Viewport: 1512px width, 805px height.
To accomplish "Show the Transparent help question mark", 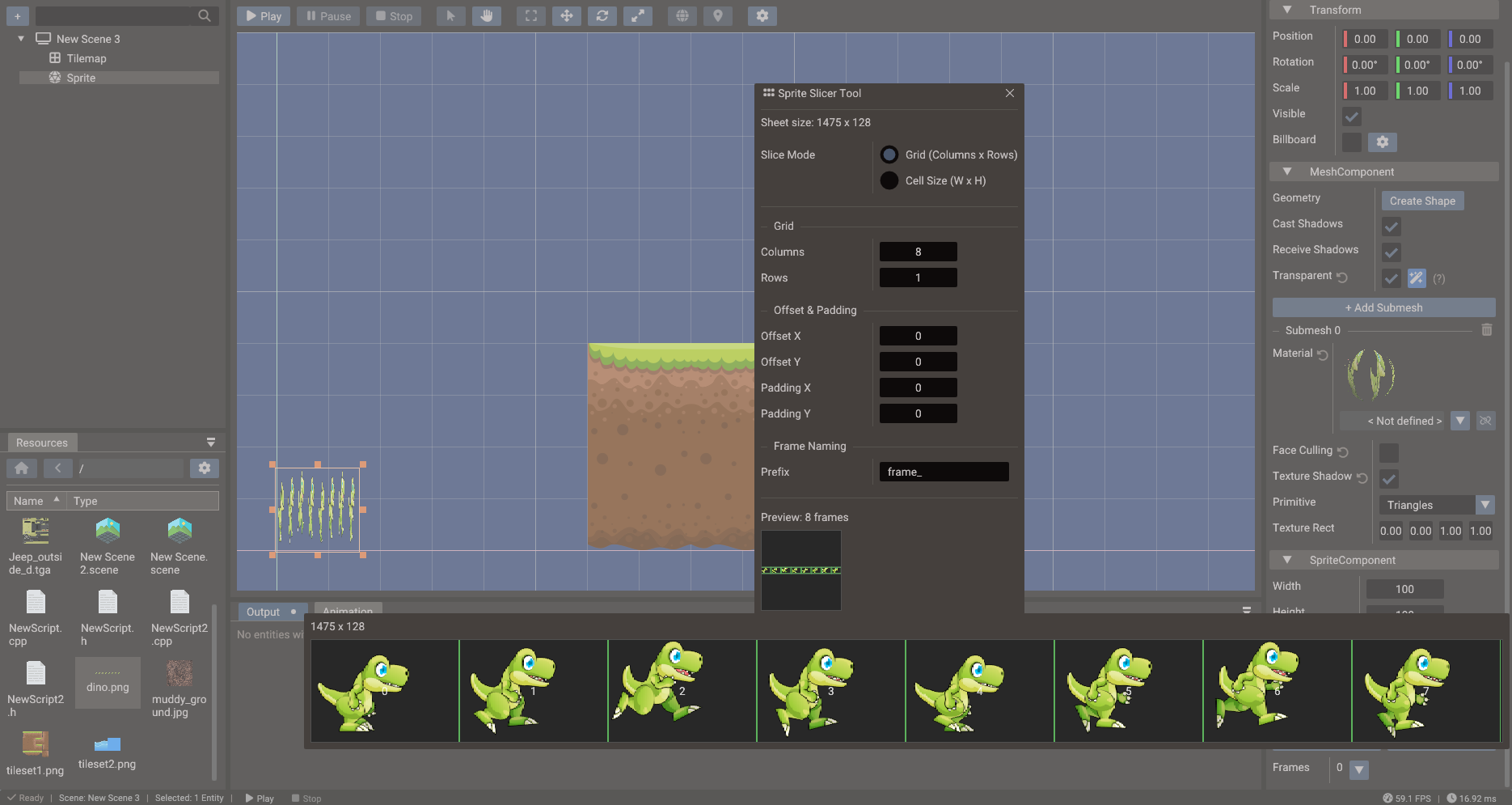I will coord(1439,278).
